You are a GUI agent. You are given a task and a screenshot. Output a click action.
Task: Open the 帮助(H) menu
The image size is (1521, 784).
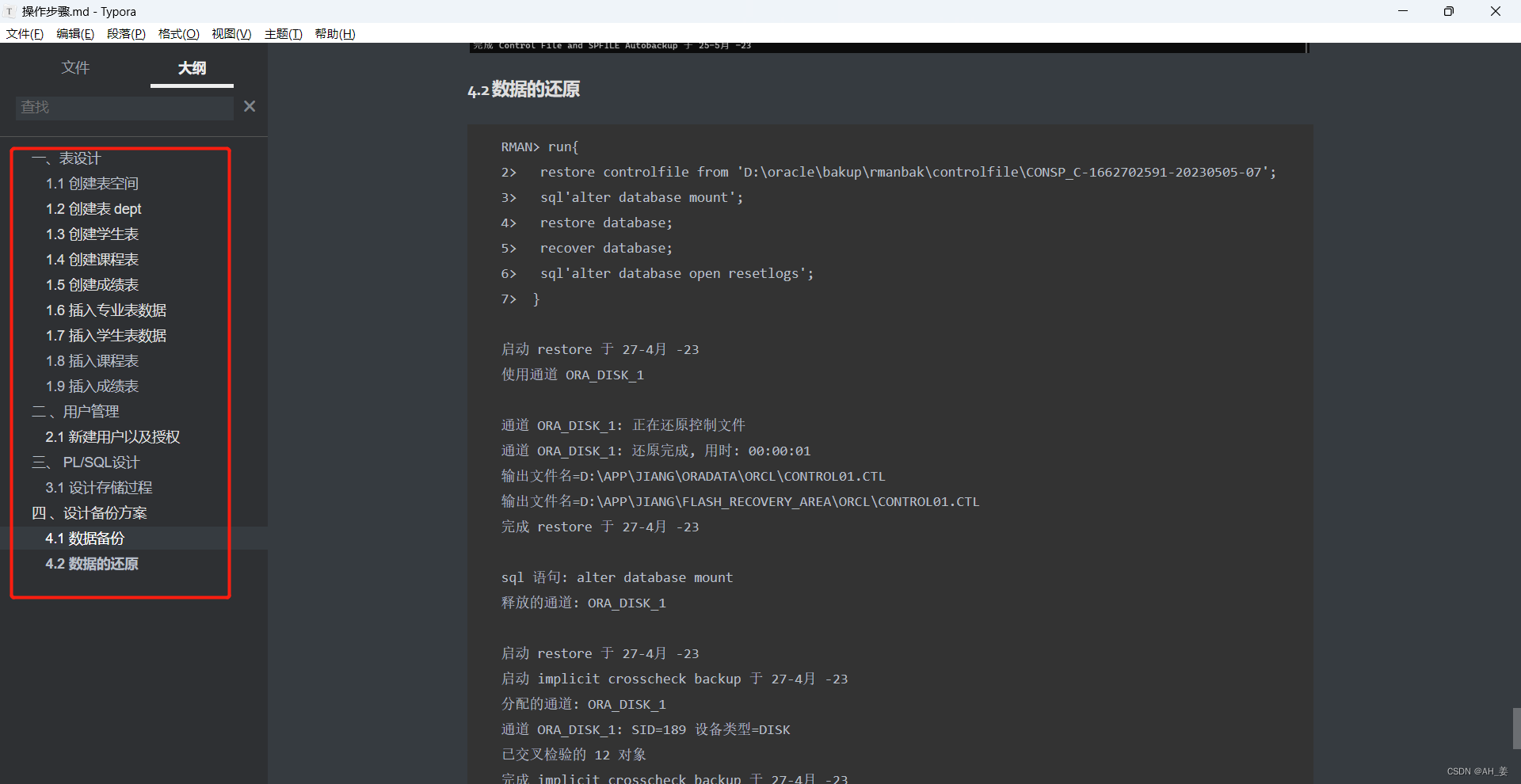click(x=335, y=34)
